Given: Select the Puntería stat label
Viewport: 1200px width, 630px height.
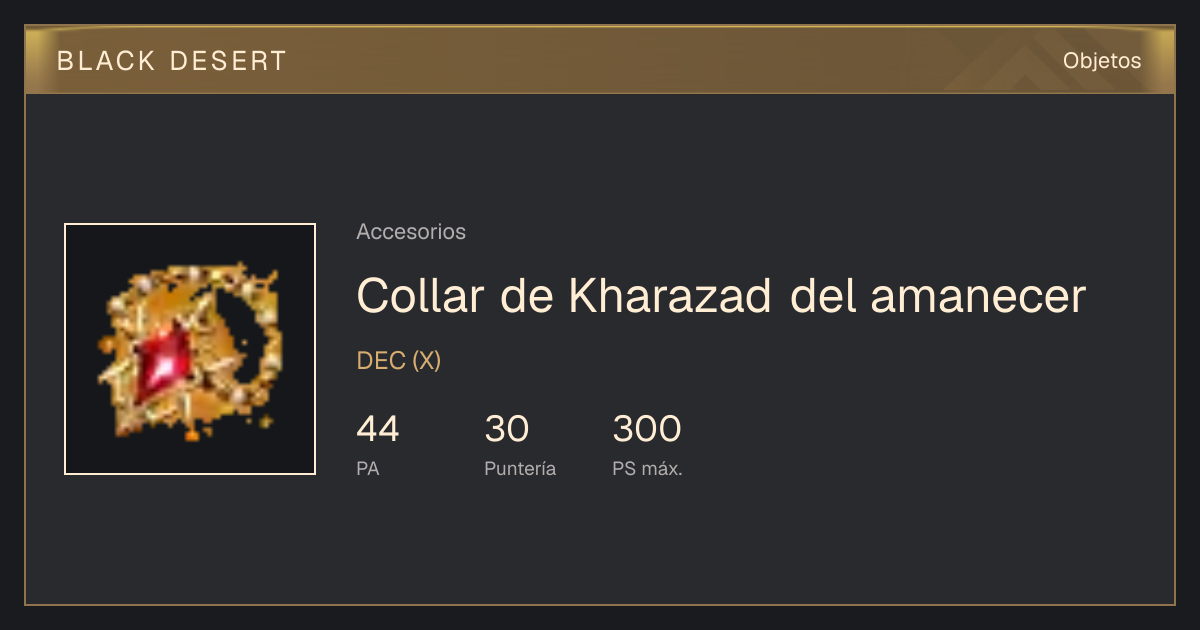Looking at the screenshot, I should pos(520,468).
